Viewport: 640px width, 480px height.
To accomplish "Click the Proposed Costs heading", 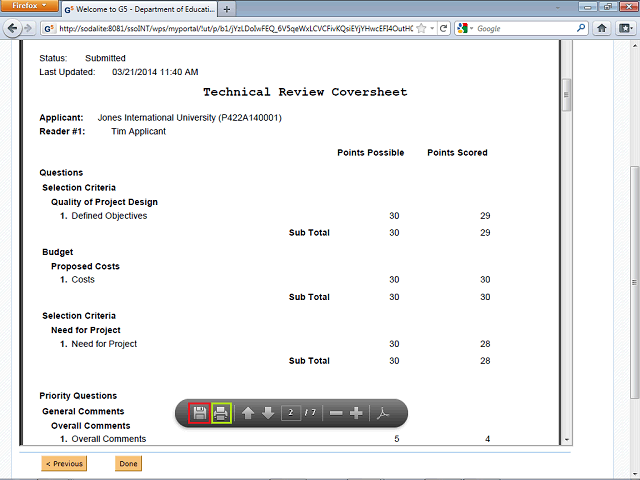I will point(85,267).
